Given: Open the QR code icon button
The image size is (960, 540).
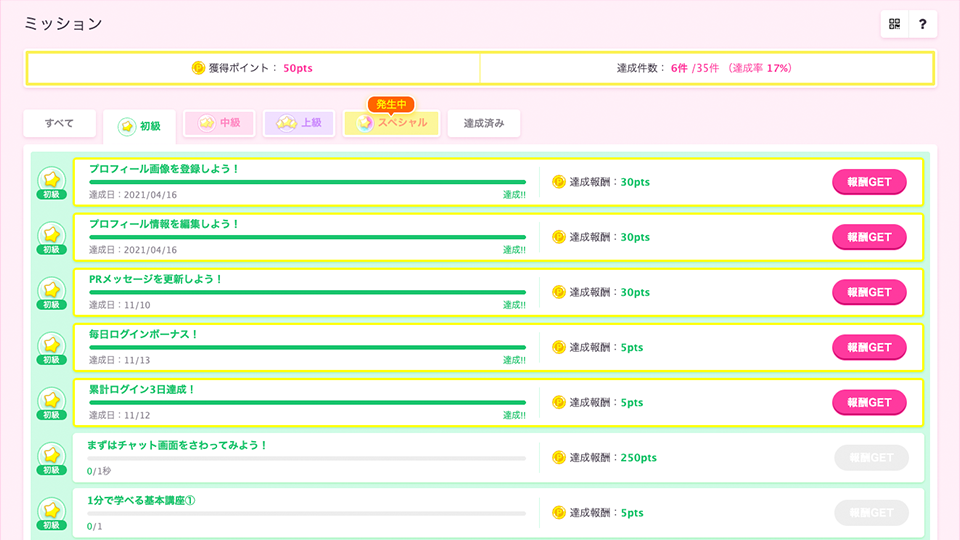Looking at the screenshot, I should 895,24.
